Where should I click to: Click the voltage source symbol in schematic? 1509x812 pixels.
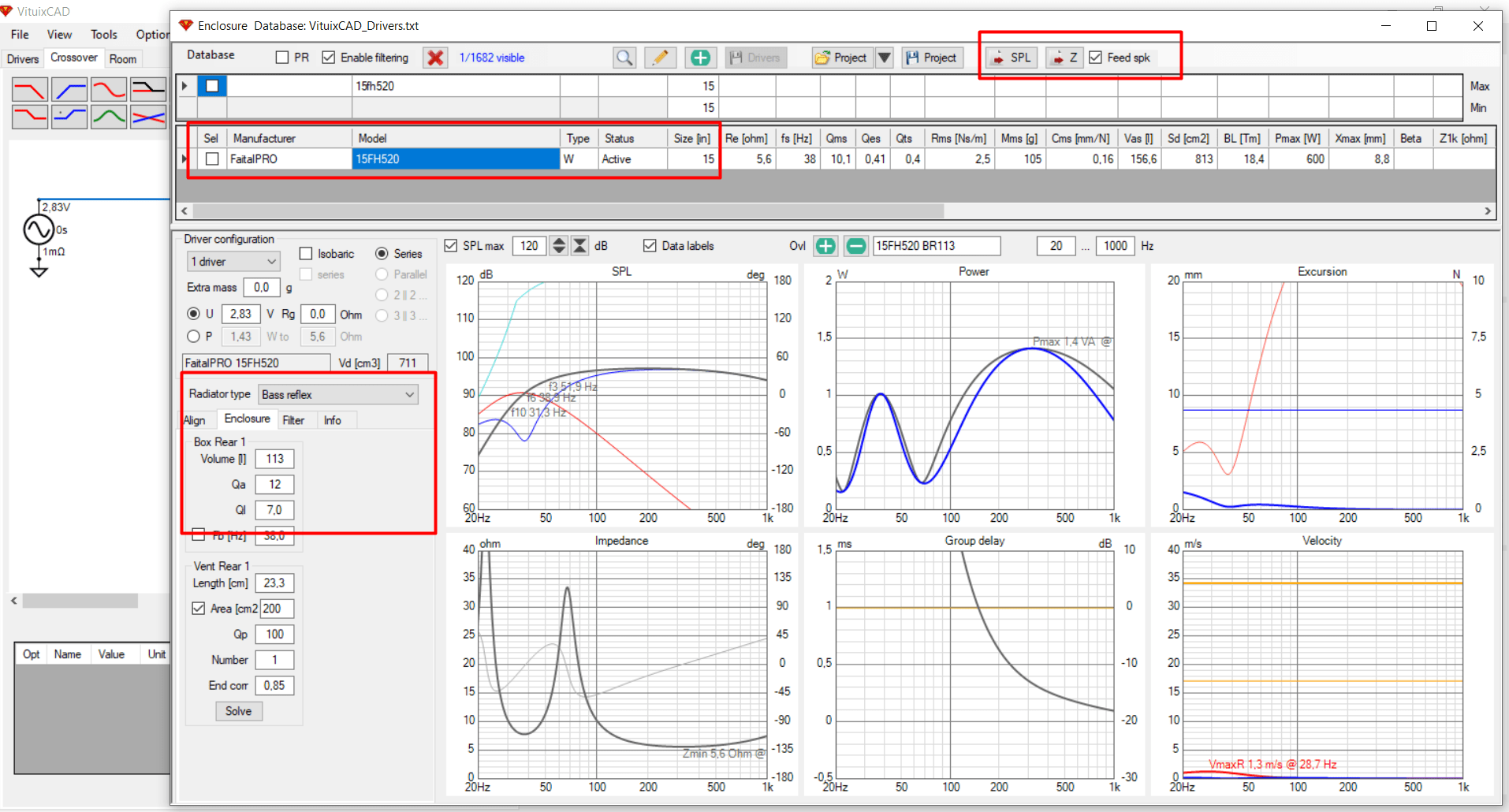click(39, 230)
